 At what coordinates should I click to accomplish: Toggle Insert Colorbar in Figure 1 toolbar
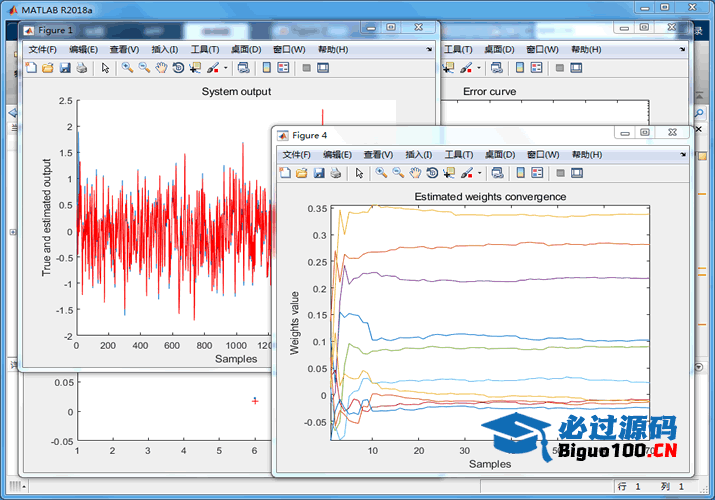coord(267,68)
